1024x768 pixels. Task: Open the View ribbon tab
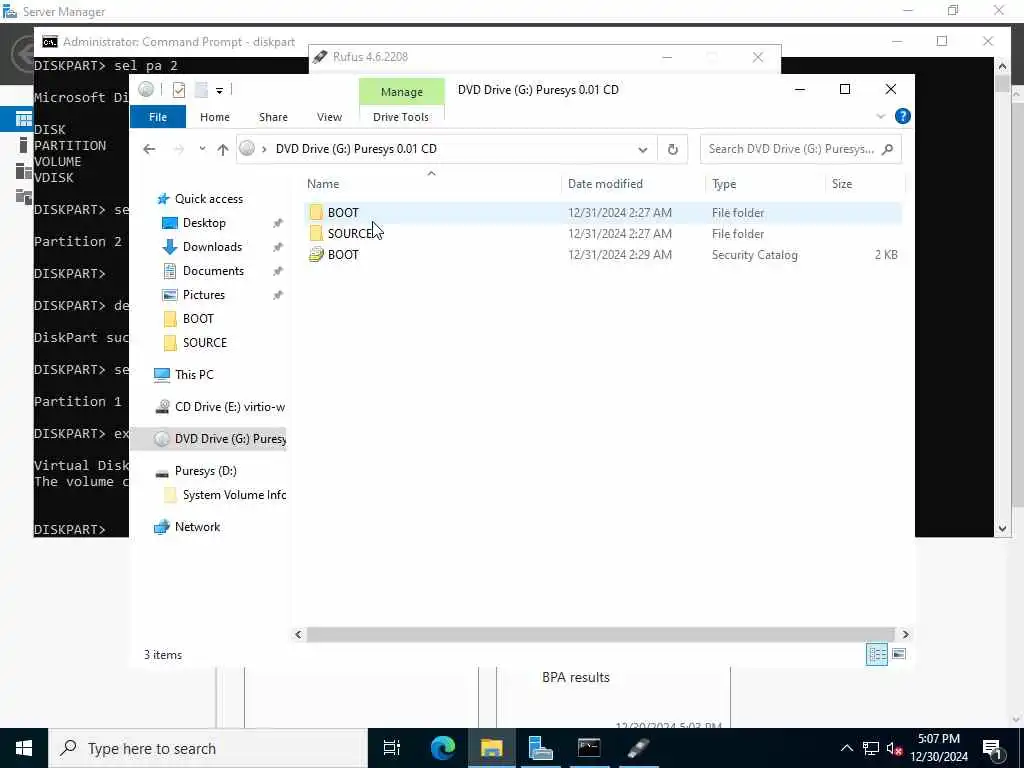pos(329,117)
